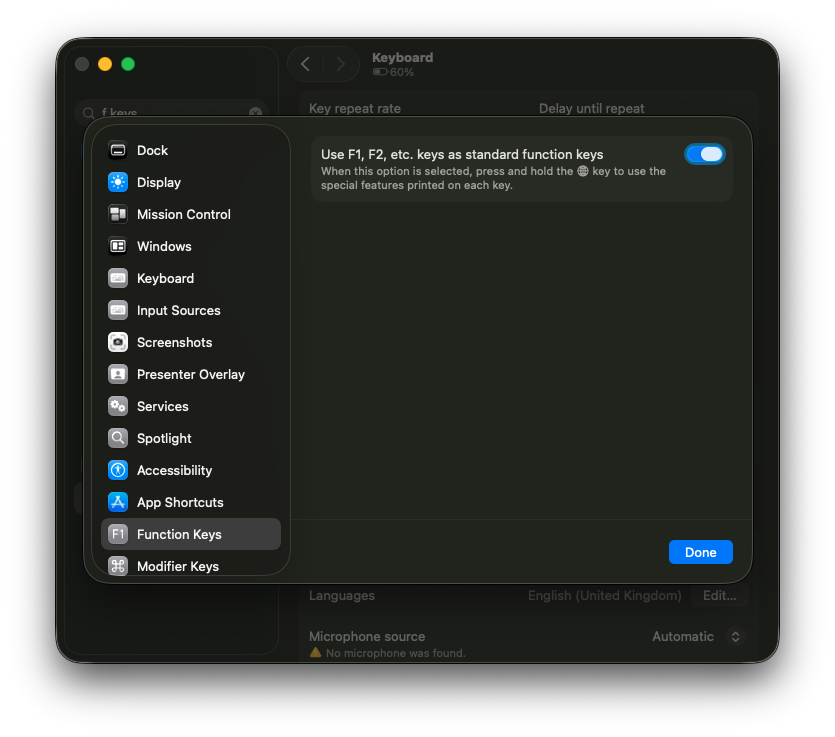Screen dimensions: 835x737
Task: Select the Dock settings icon
Action: [x=117, y=150]
